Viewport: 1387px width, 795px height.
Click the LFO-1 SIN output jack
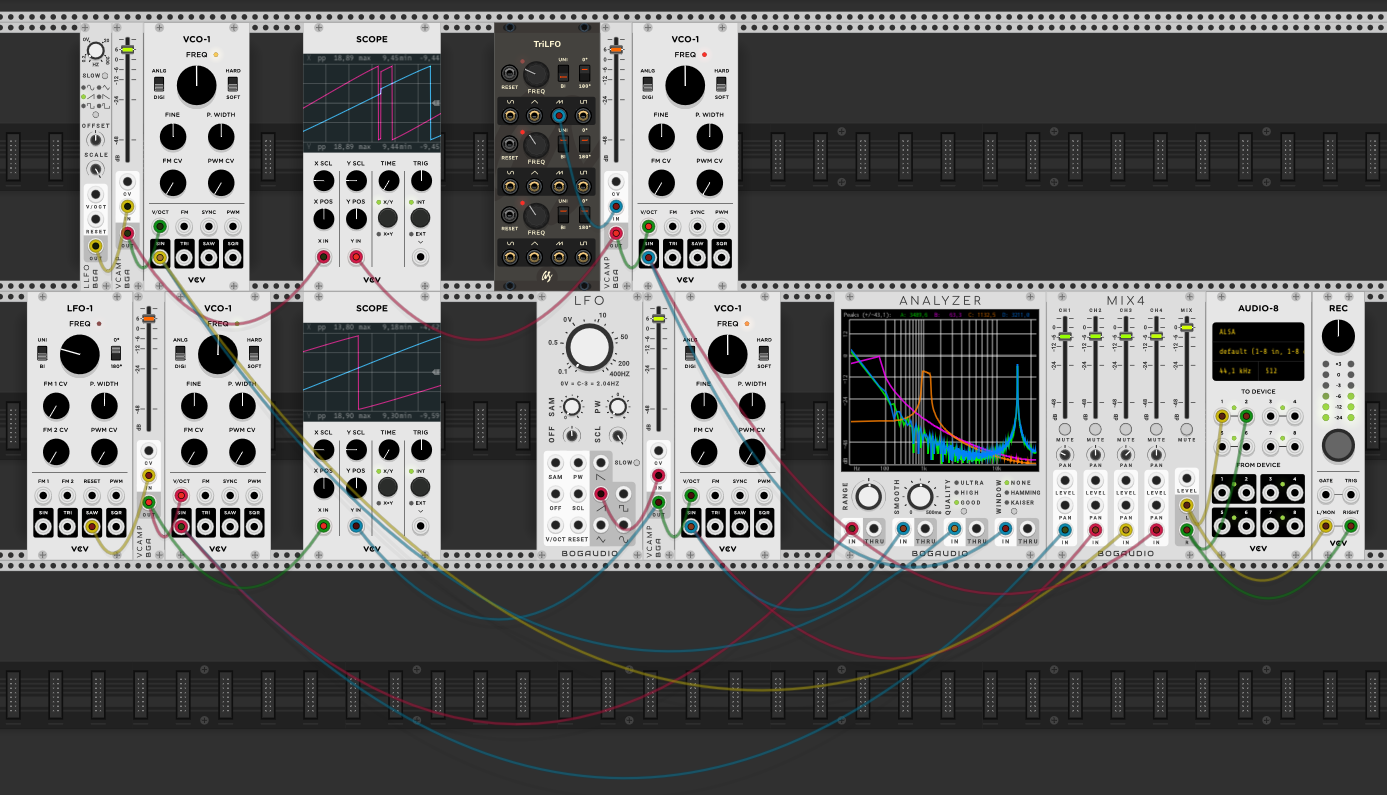point(43,526)
